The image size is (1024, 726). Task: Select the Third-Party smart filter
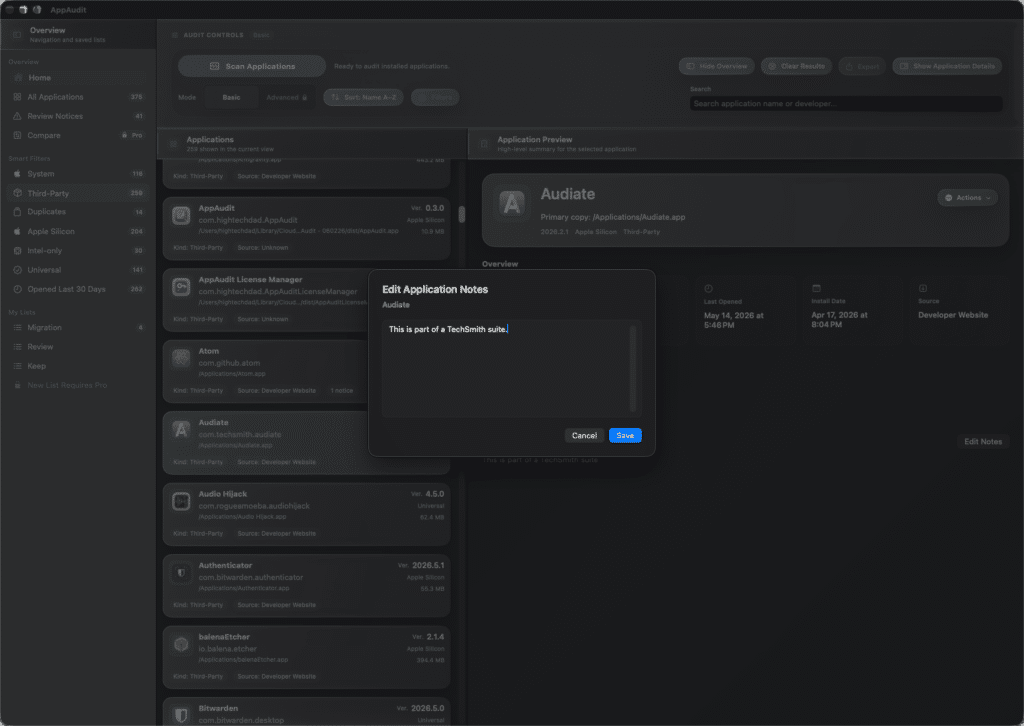(78, 193)
